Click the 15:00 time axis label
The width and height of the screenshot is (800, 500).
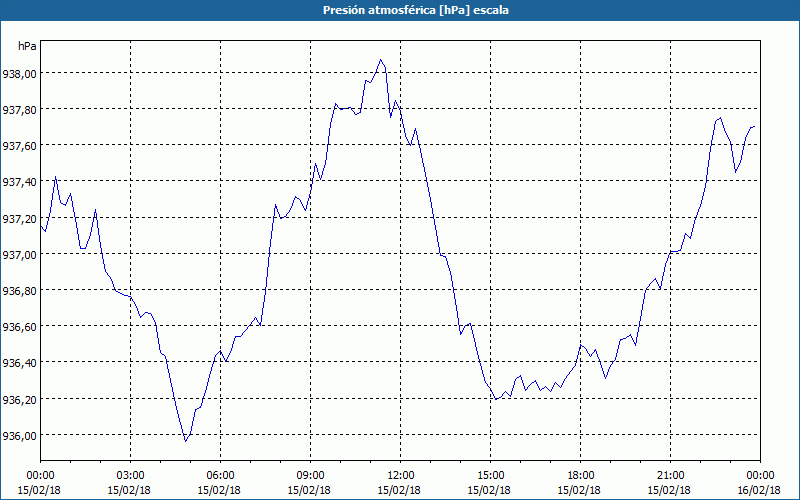(x=490, y=476)
